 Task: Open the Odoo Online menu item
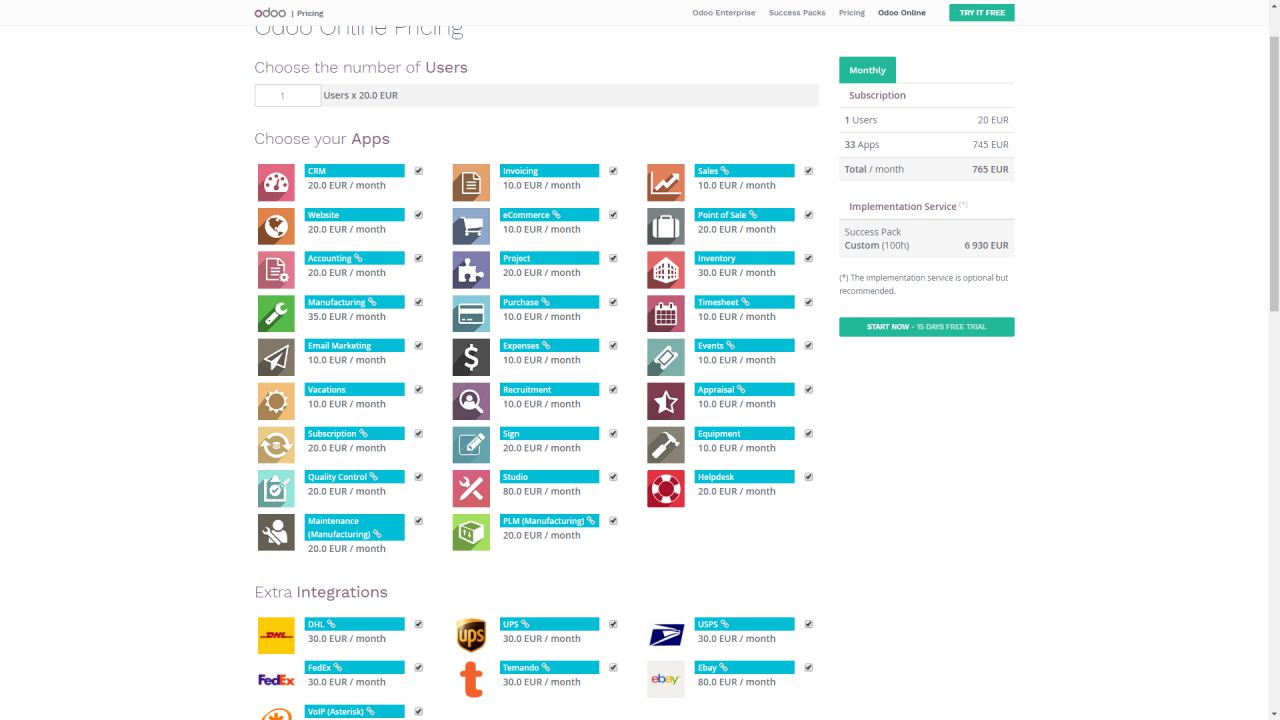(x=902, y=13)
